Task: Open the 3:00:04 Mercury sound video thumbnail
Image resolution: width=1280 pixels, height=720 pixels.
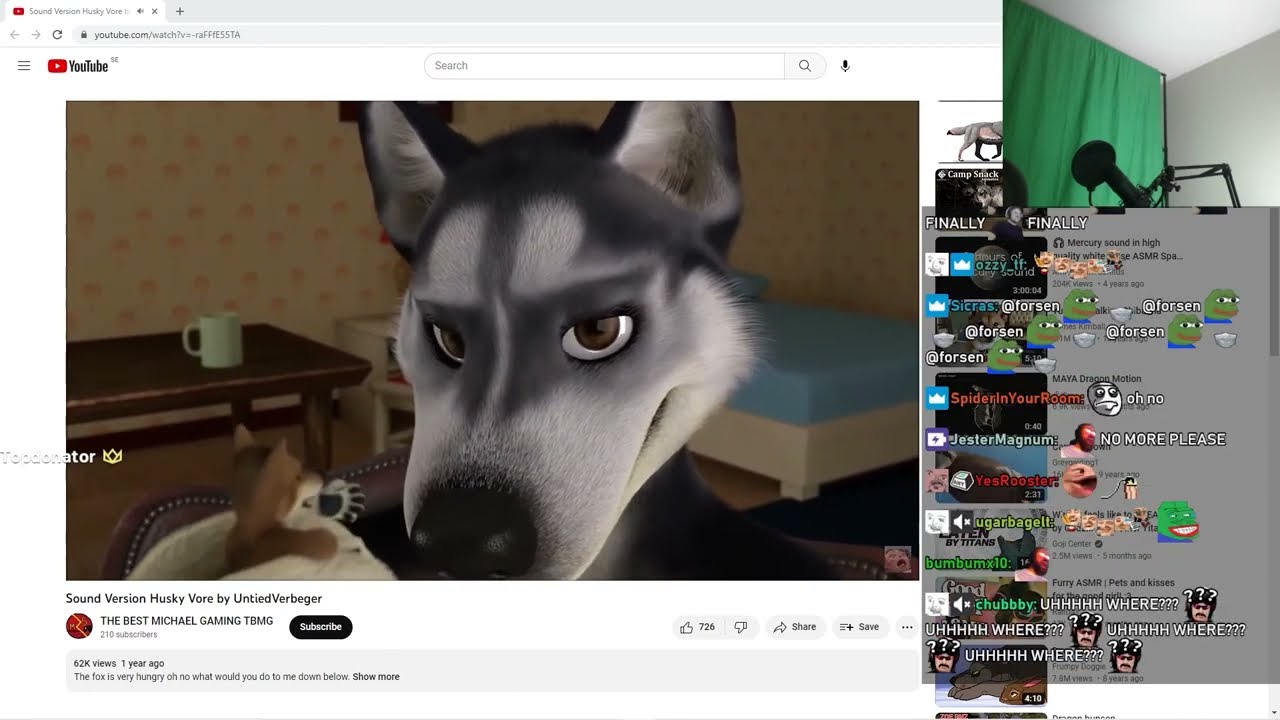Action: pos(991,267)
